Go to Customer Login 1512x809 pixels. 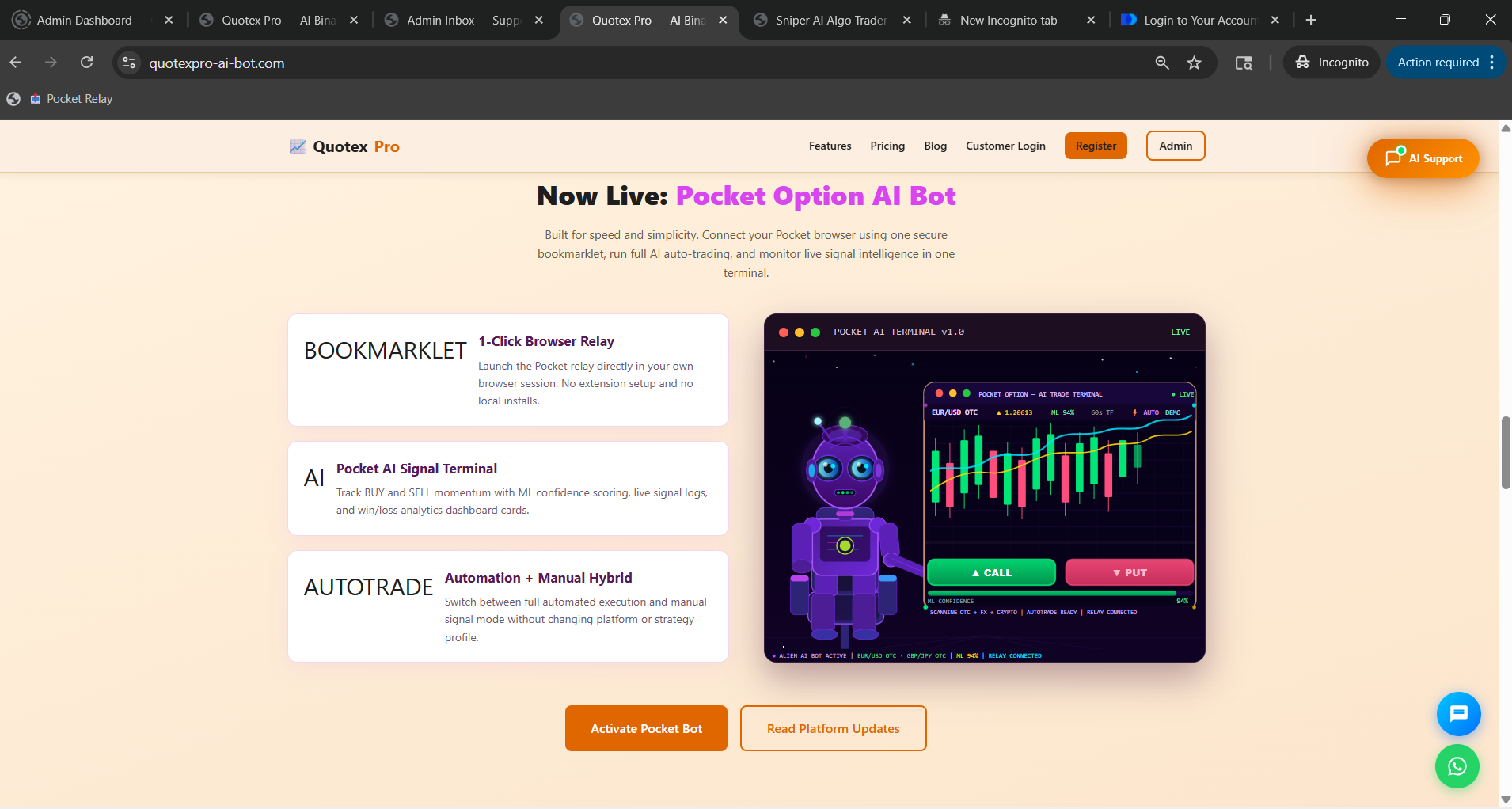pos(1005,146)
